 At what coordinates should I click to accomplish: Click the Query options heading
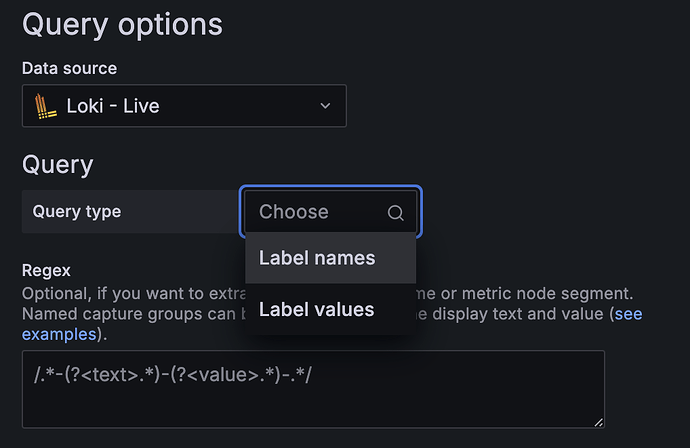click(x=122, y=23)
